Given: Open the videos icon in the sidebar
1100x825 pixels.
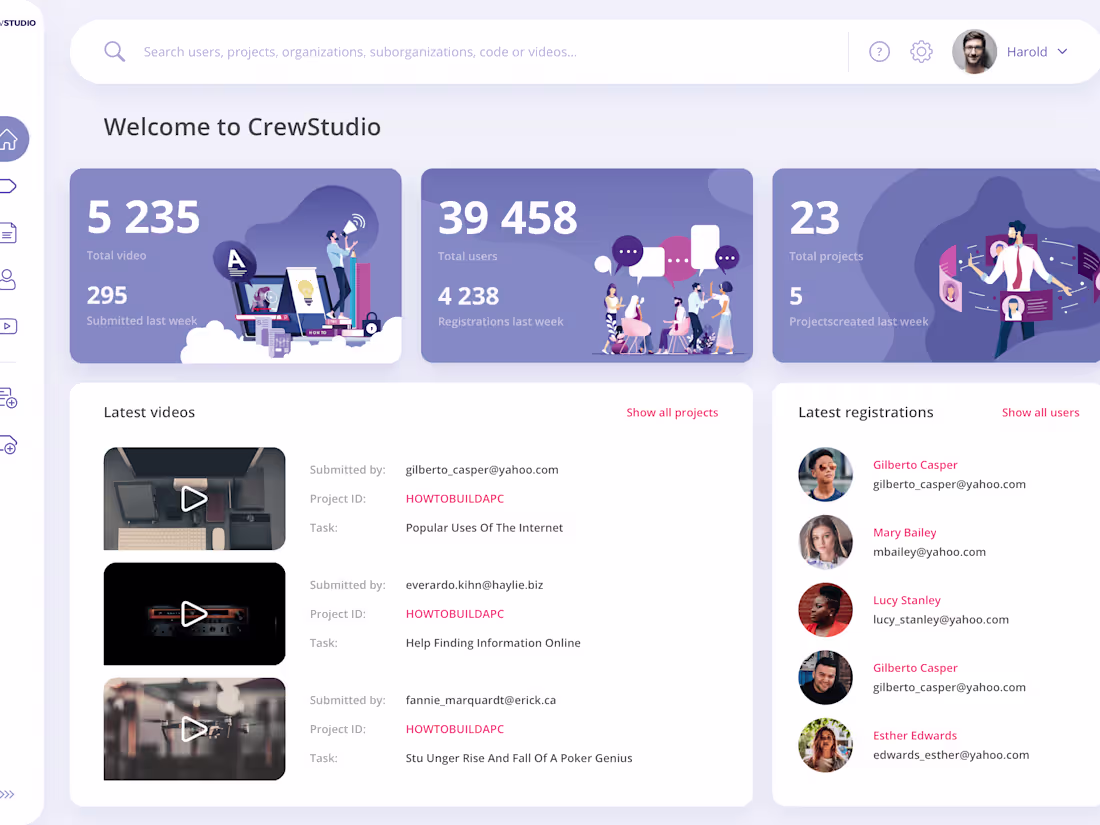Looking at the screenshot, I should 7,325.
